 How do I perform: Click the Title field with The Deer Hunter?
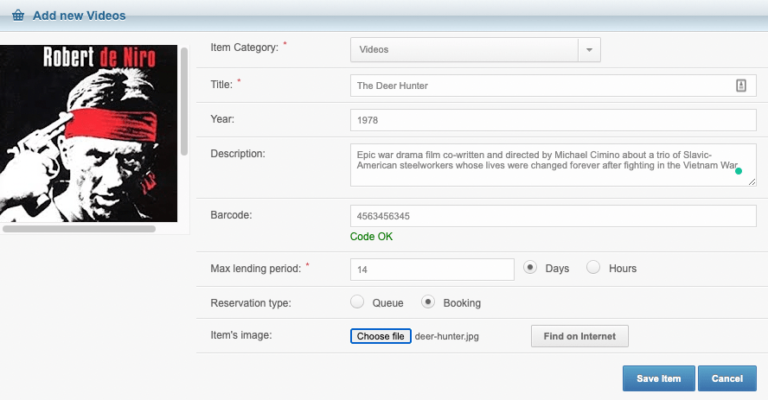540,86
